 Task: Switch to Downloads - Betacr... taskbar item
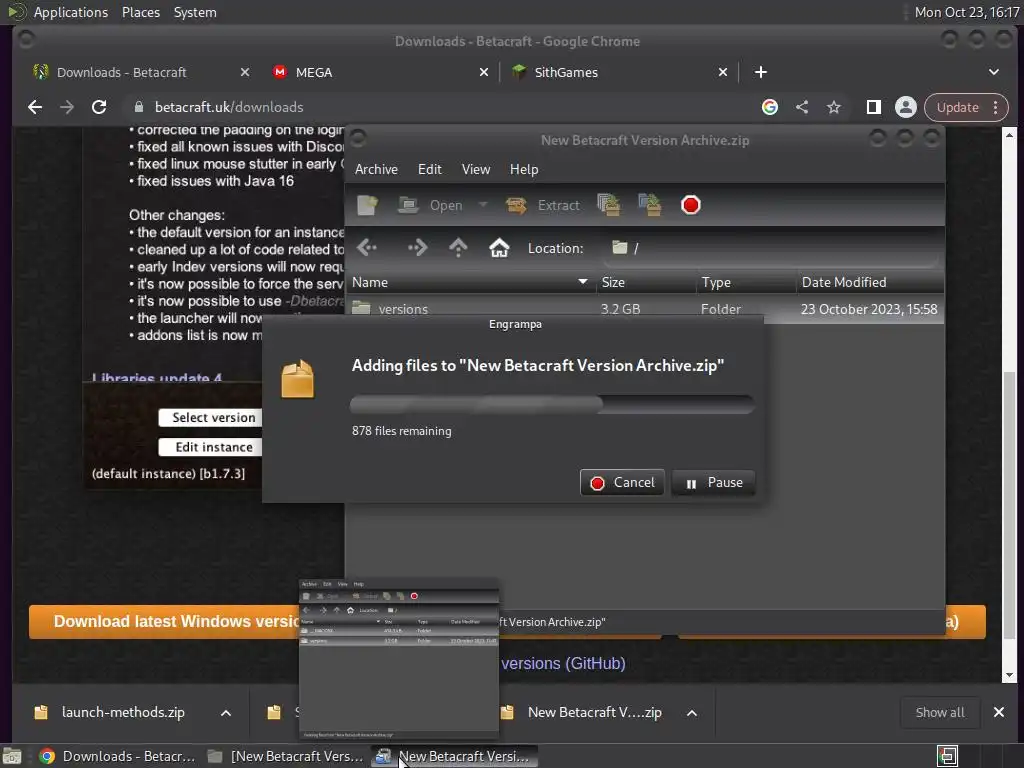118,756
